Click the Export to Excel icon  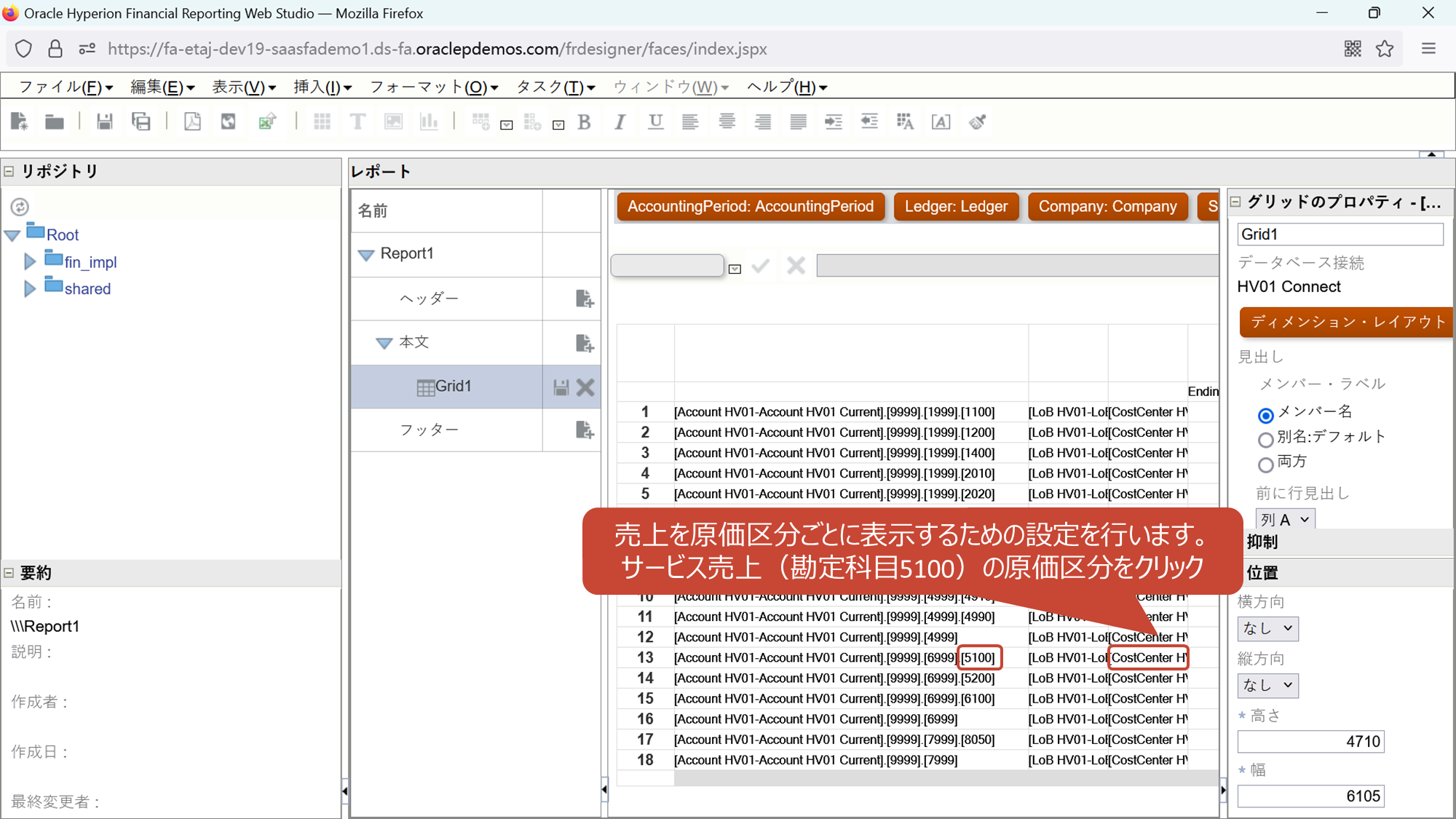267,122
